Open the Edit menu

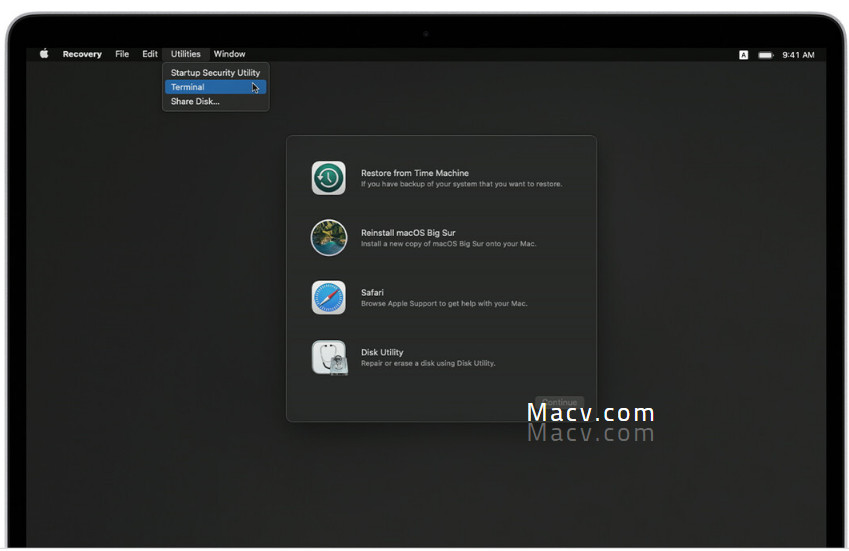click(x=150, y=54)
